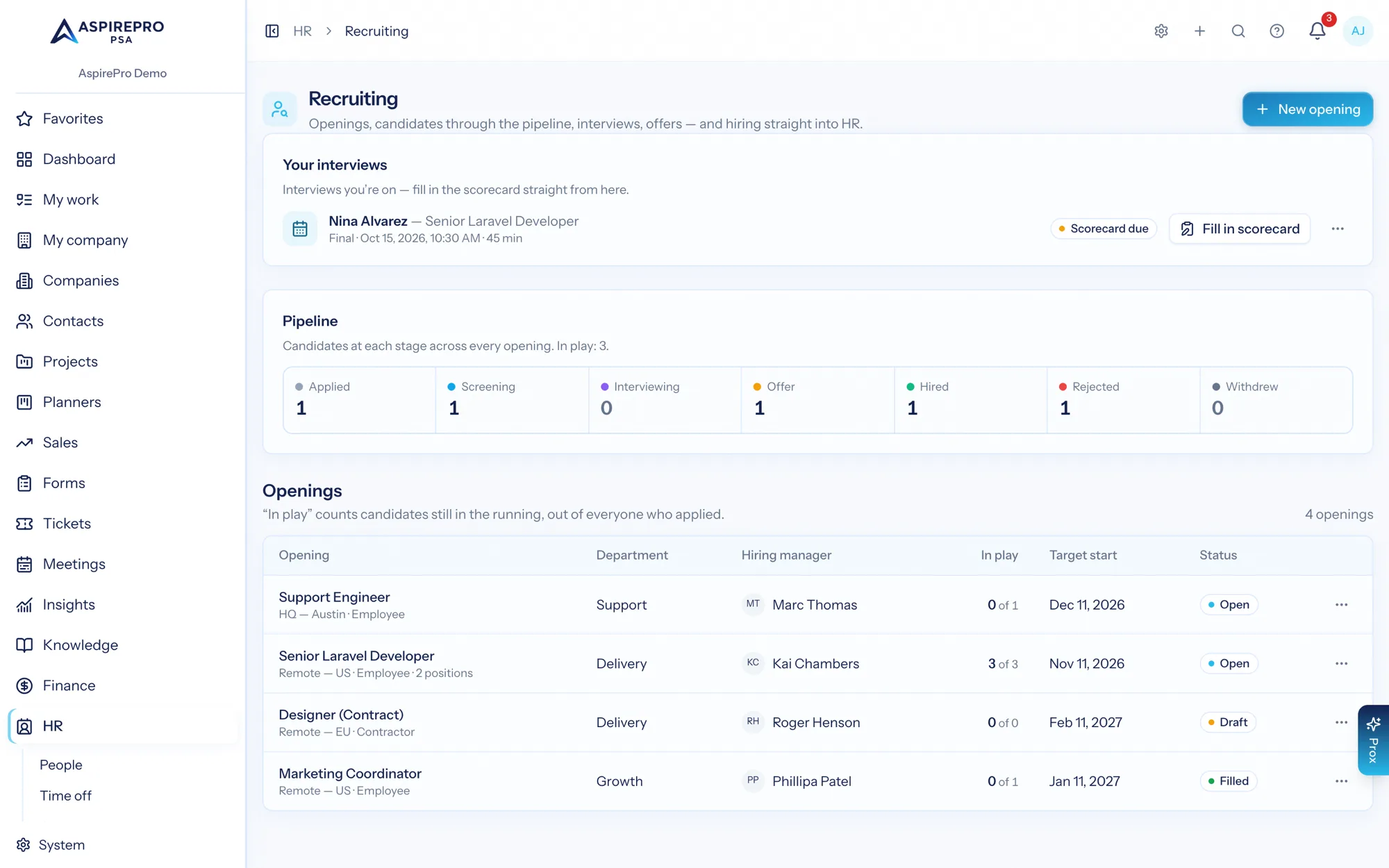Click the New opening button
This screenshot has height=868, width=1389.
1308,109
